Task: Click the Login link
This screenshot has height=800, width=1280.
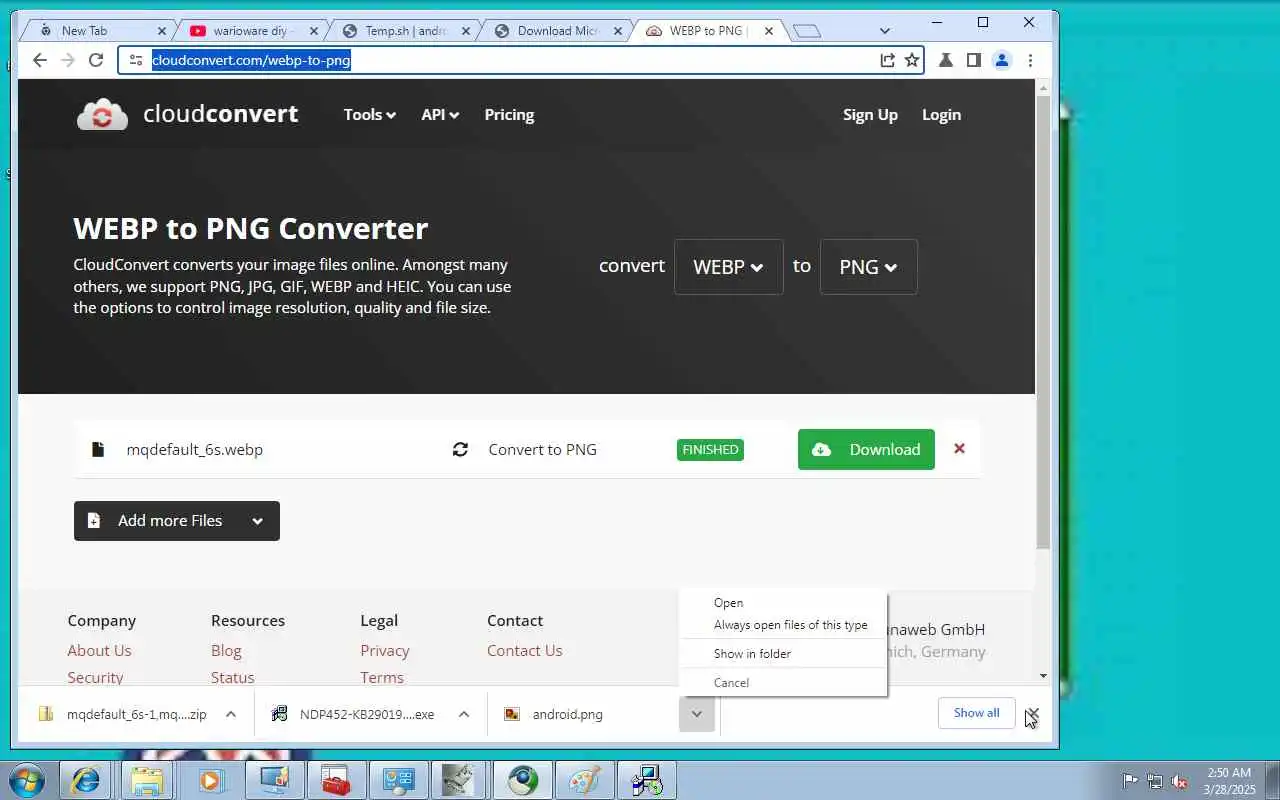Action: (941, 115)
